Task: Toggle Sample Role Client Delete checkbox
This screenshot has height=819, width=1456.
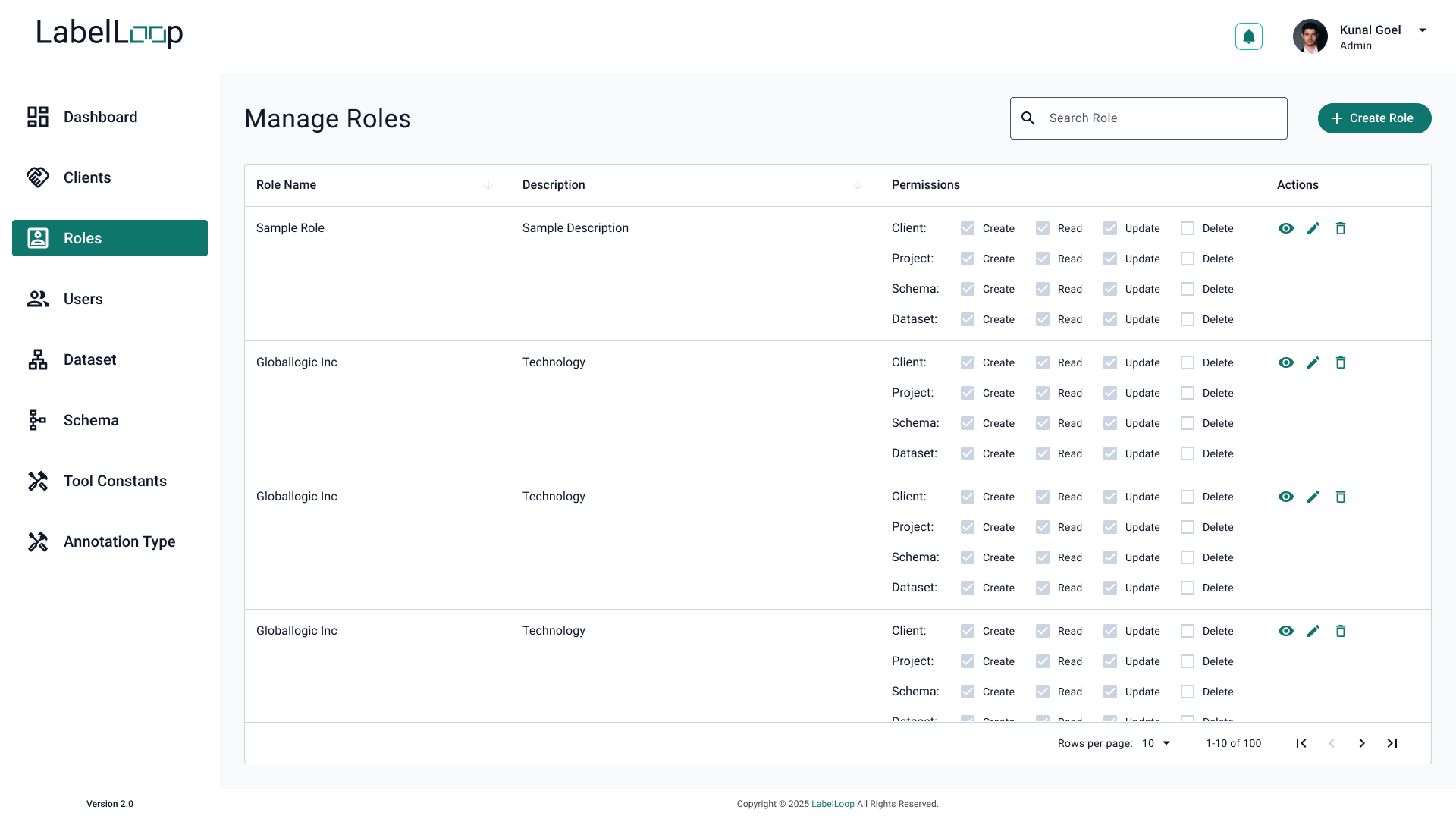Action: point(1188,228)
